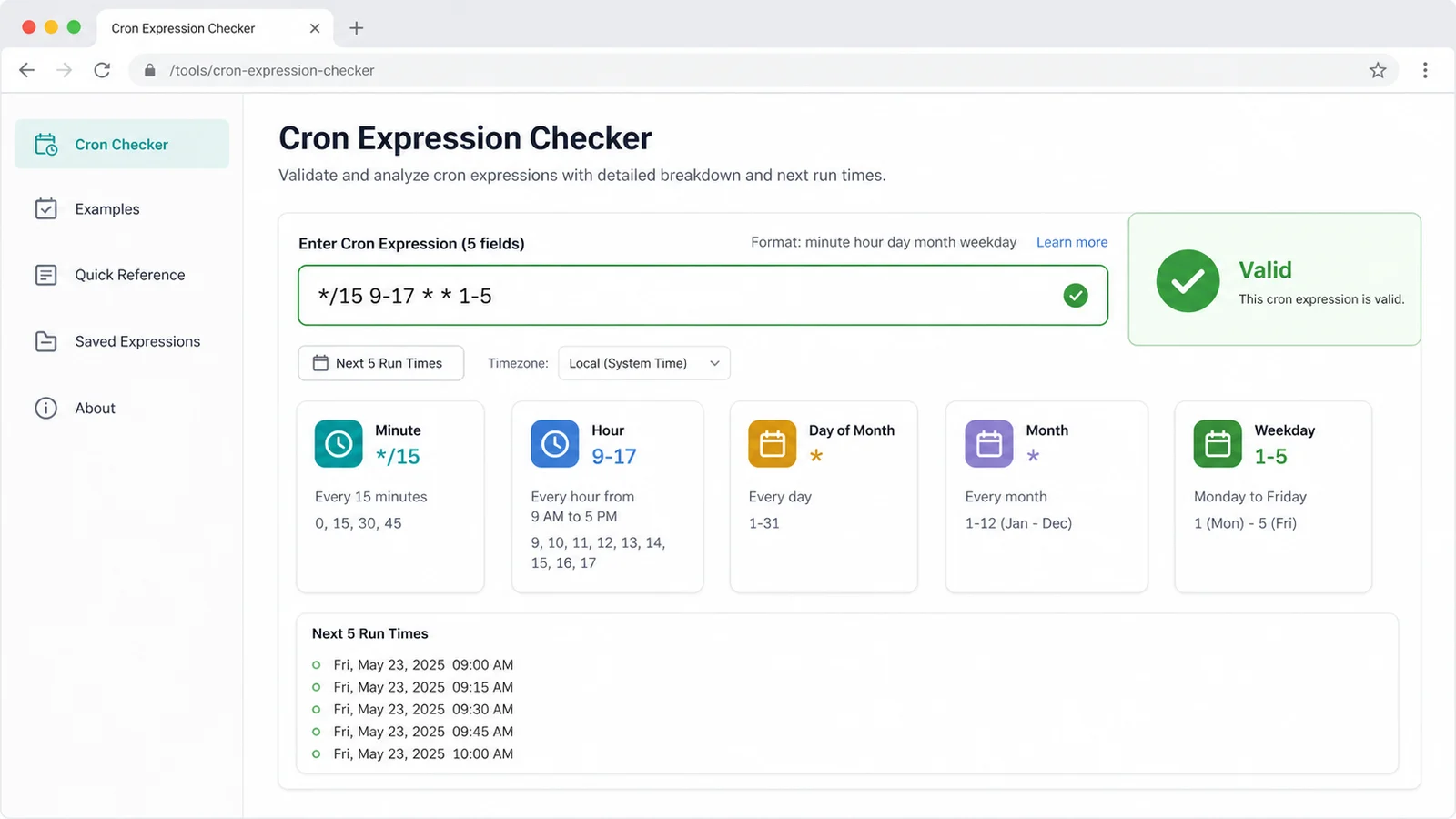This screenshot has height=819, width=1456.
Task: Click the "Every 15 minutes" description
Action: tap(370, 497)
